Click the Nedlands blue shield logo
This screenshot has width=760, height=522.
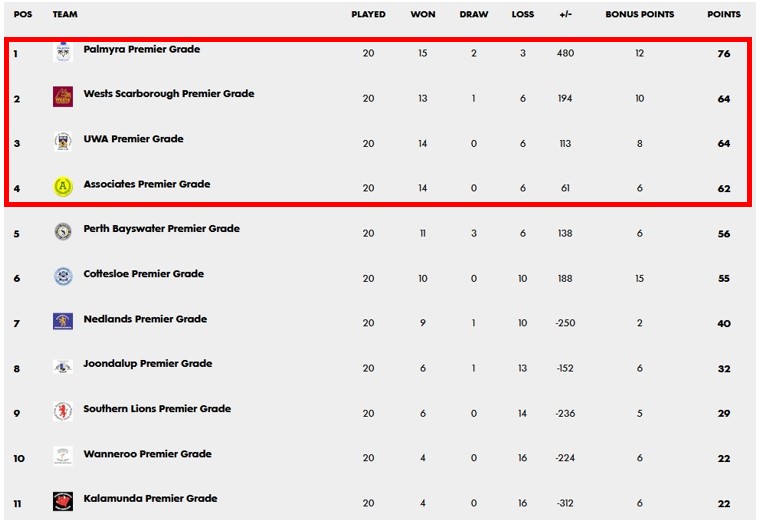pyautogui.click(x=63, y=321)
